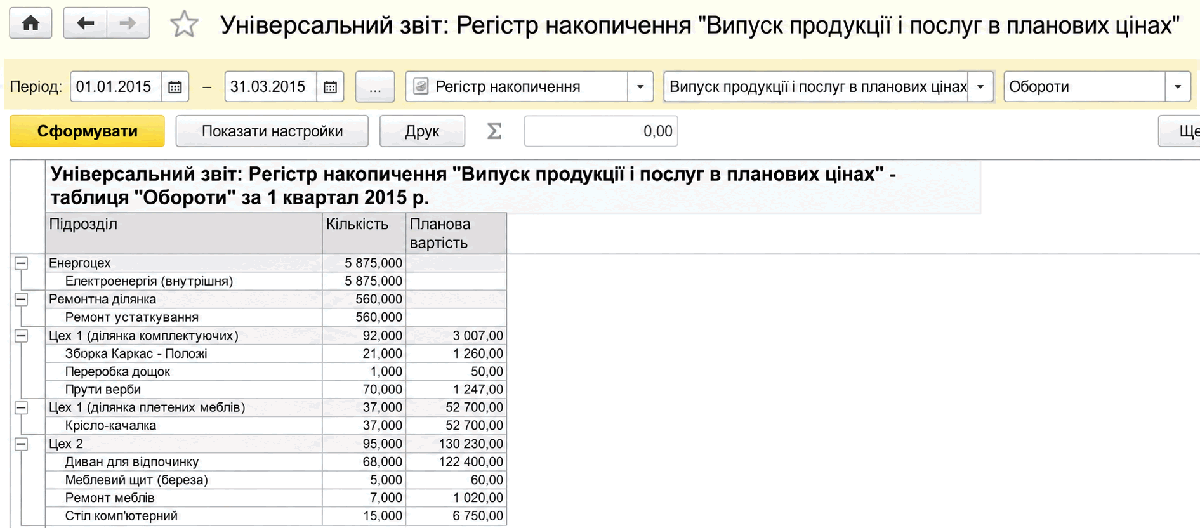Screen dimensions: 1200x528
Task: Go to the home page icon
Action: point(30,24)
